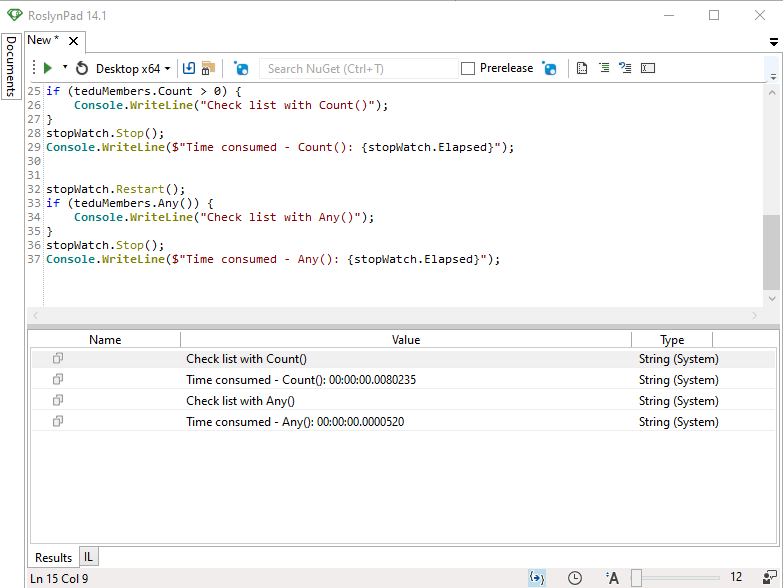The width and height of the screenshot is (783, 588).
Task: Click the Search NuGet input field
Action: [358, 68]
